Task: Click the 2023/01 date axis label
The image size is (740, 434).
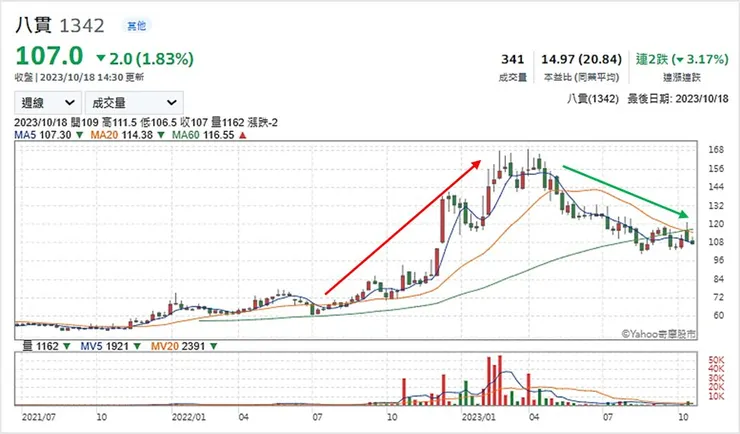Action: coord(479,417)
